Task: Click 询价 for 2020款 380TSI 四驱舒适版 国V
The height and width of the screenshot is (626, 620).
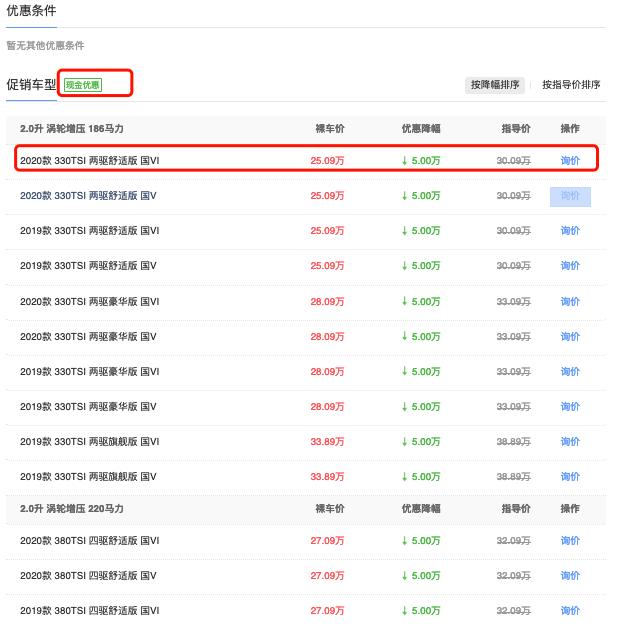Action: click(570, 576)
